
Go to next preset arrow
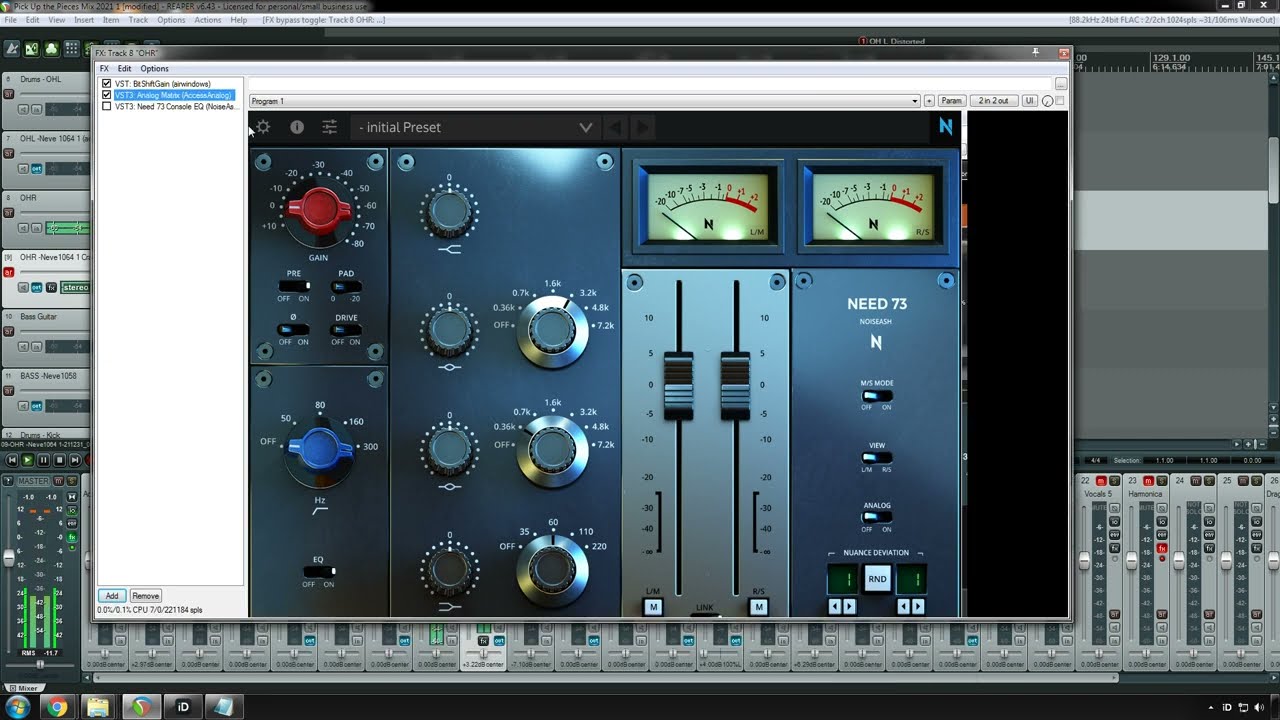click(x=643, y=127)
